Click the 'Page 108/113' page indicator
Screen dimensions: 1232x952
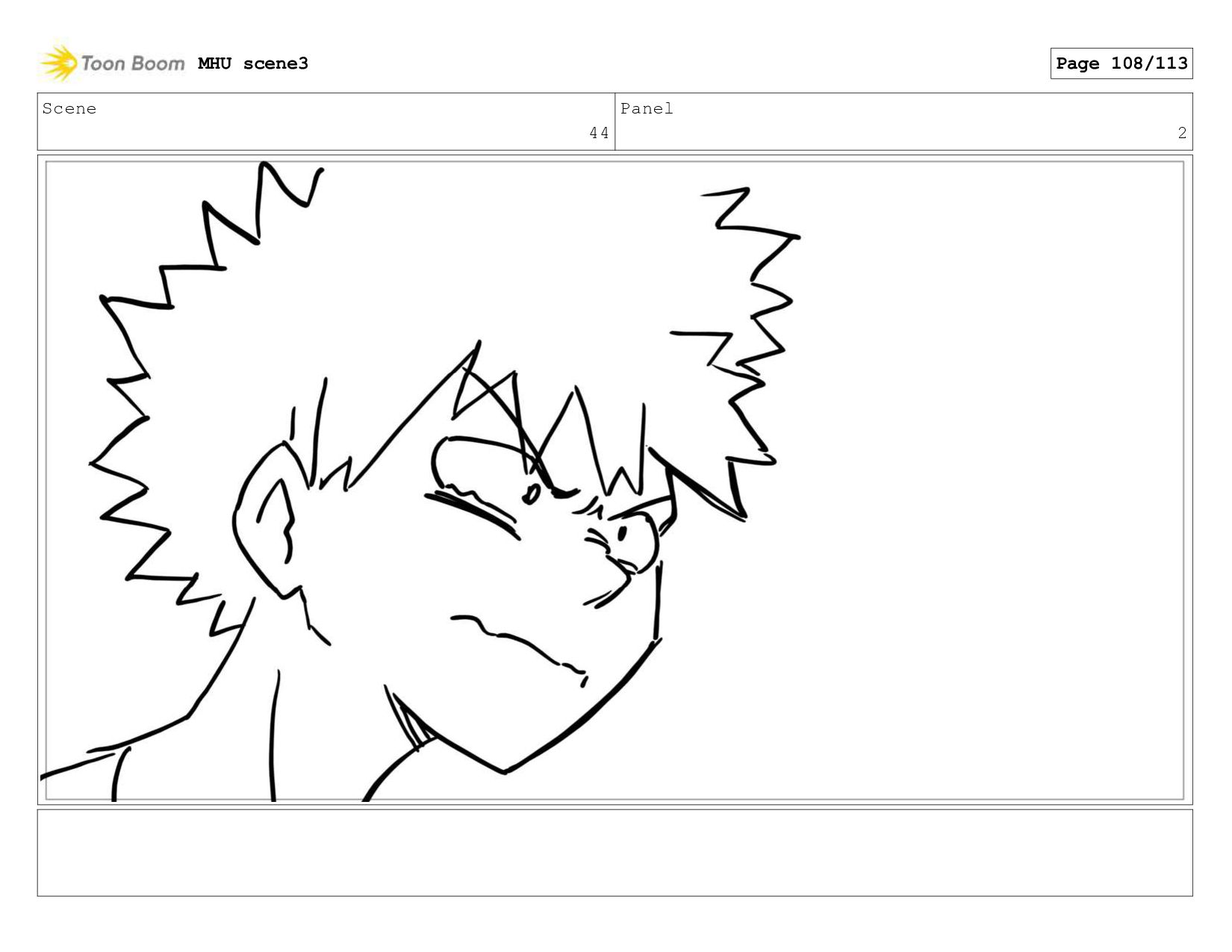click(1121, 63)
